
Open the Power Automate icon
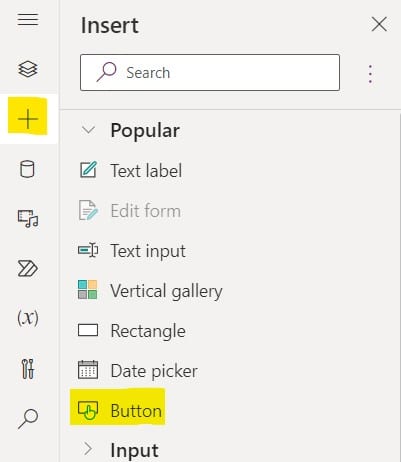(27, 269)
